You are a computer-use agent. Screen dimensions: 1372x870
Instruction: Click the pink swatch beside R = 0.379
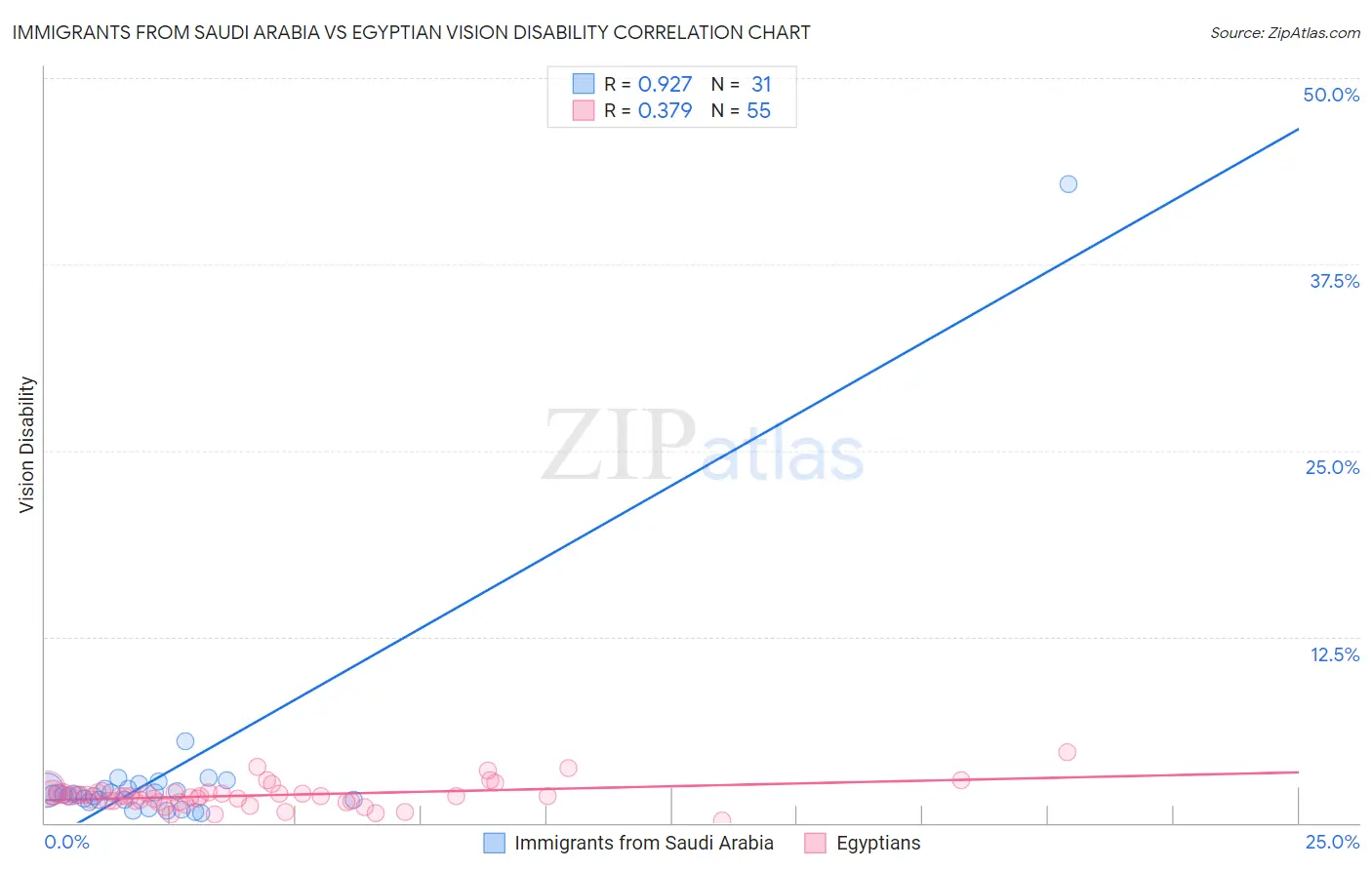point(583,110)
